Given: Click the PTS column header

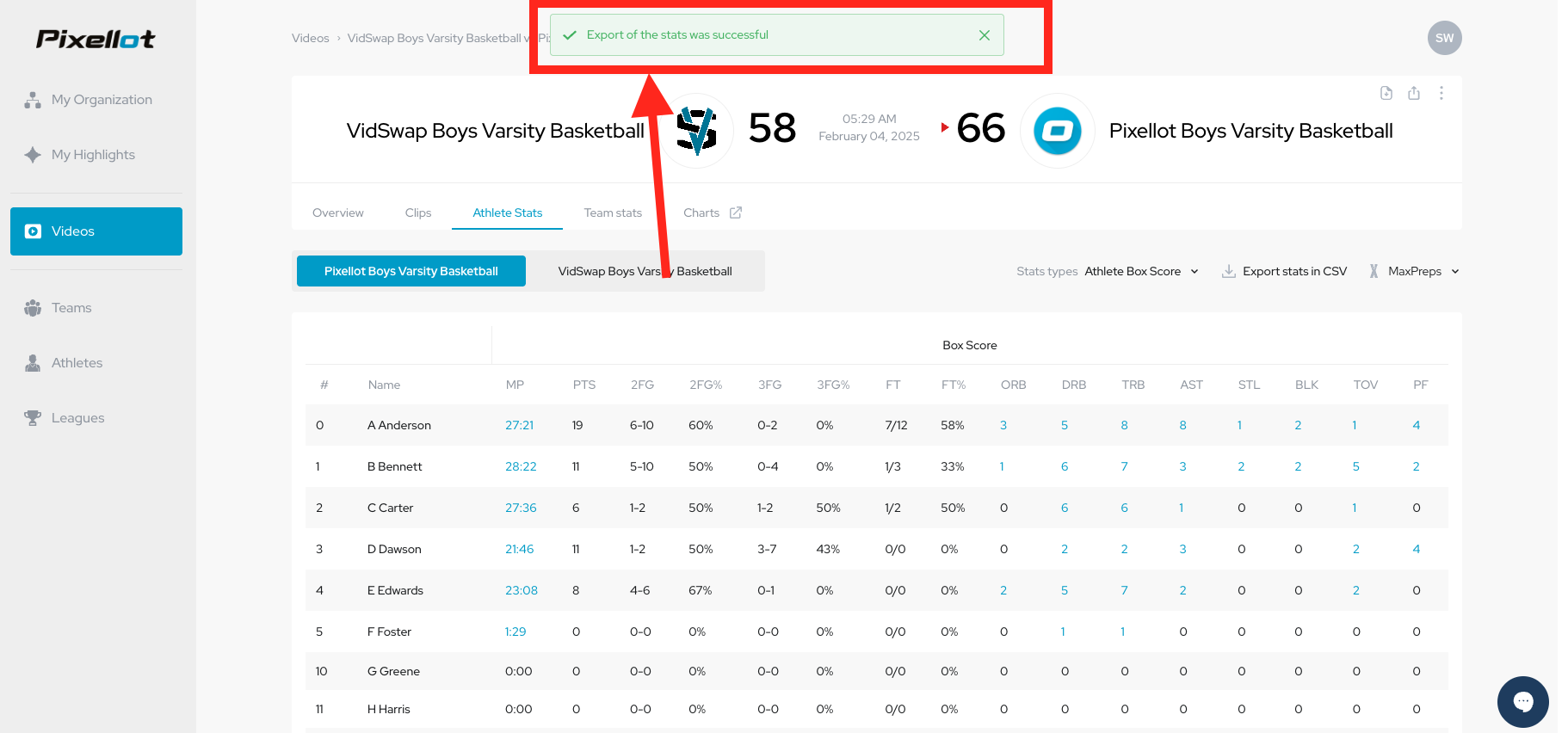Looking at the screenshot, I should [x=584, y=385].
